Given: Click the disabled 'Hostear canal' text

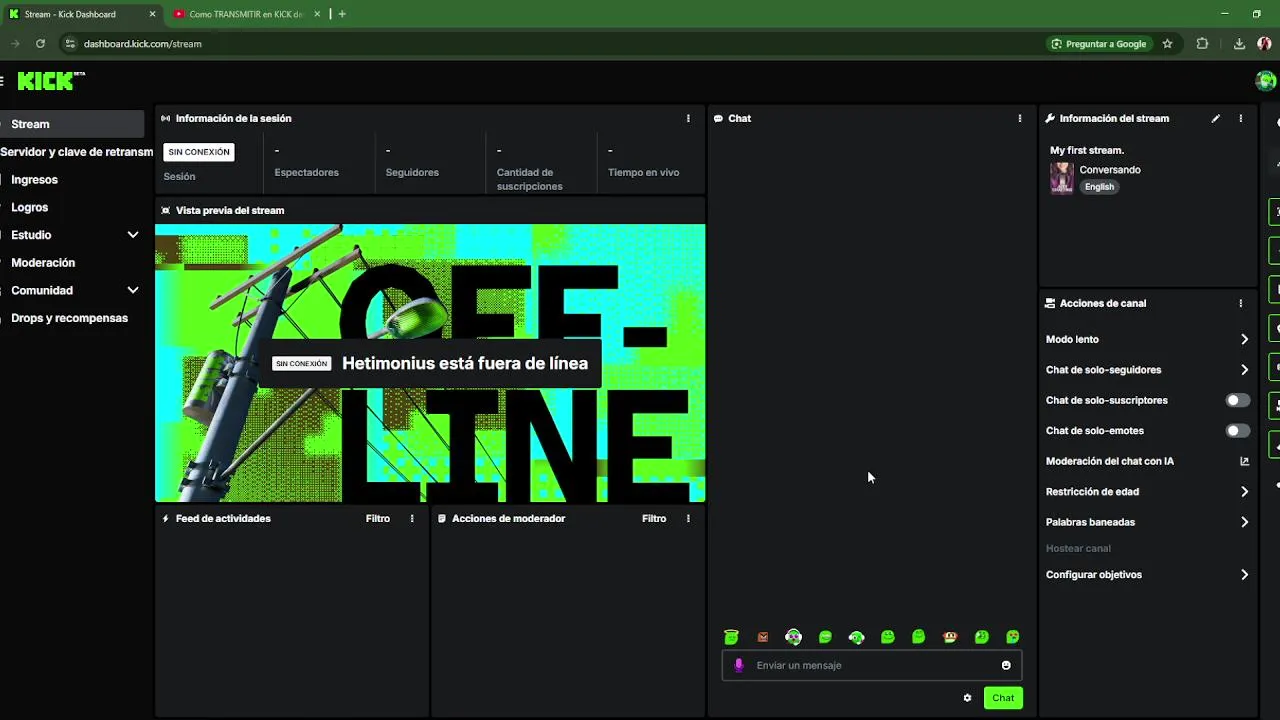Looking at the screenshot, I should pyautogui.click(x=1078, y=548).
